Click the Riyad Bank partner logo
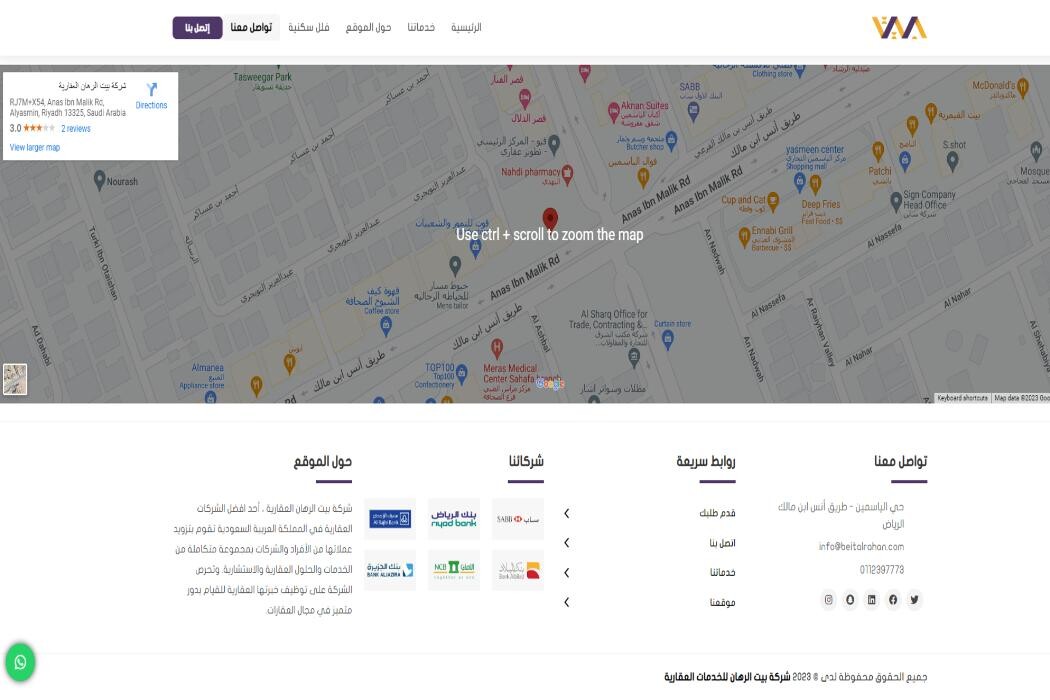Viewport: 1050px width, 700px height. (x=454, y=519)
